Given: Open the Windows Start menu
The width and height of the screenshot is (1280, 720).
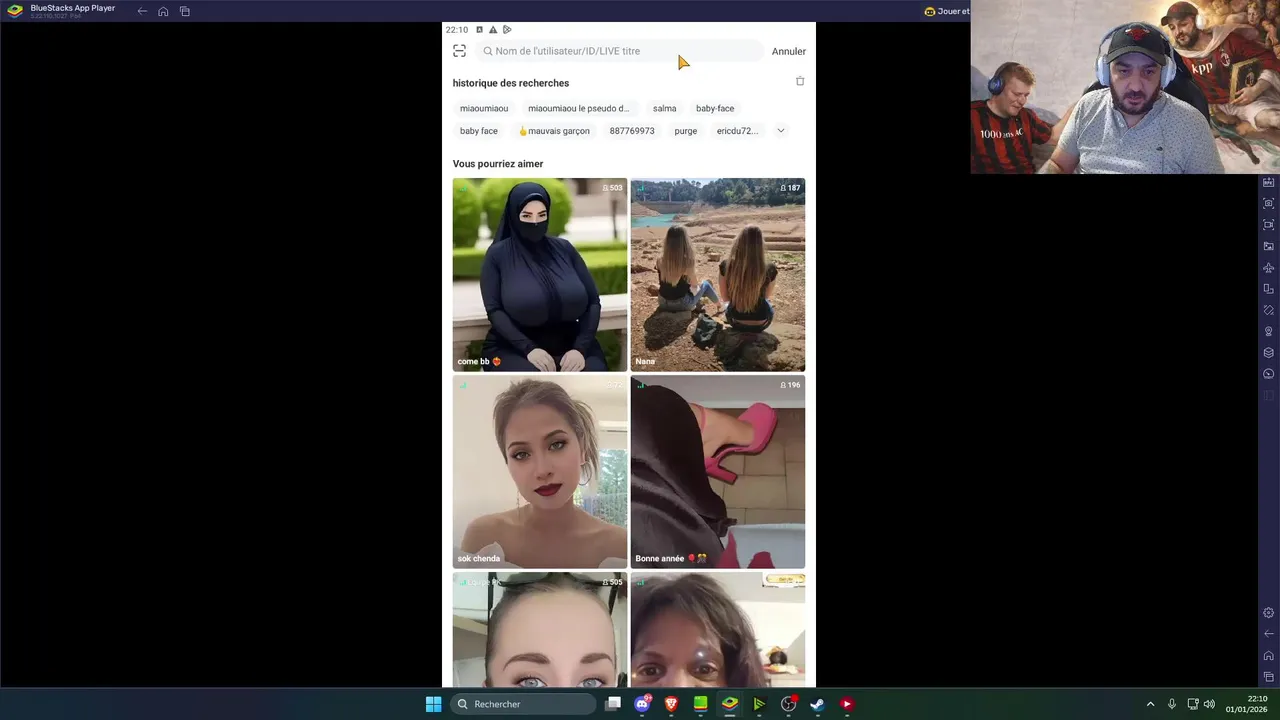Looking at the screenshot, I should coord(433,704).
